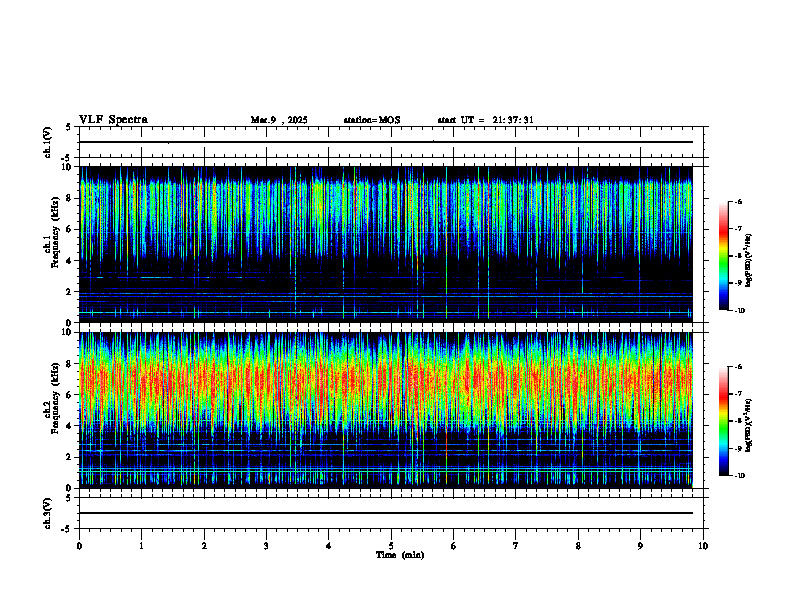792x612 pixels.
Task: Click the time axis tick label 6
Action: point(454,546)
